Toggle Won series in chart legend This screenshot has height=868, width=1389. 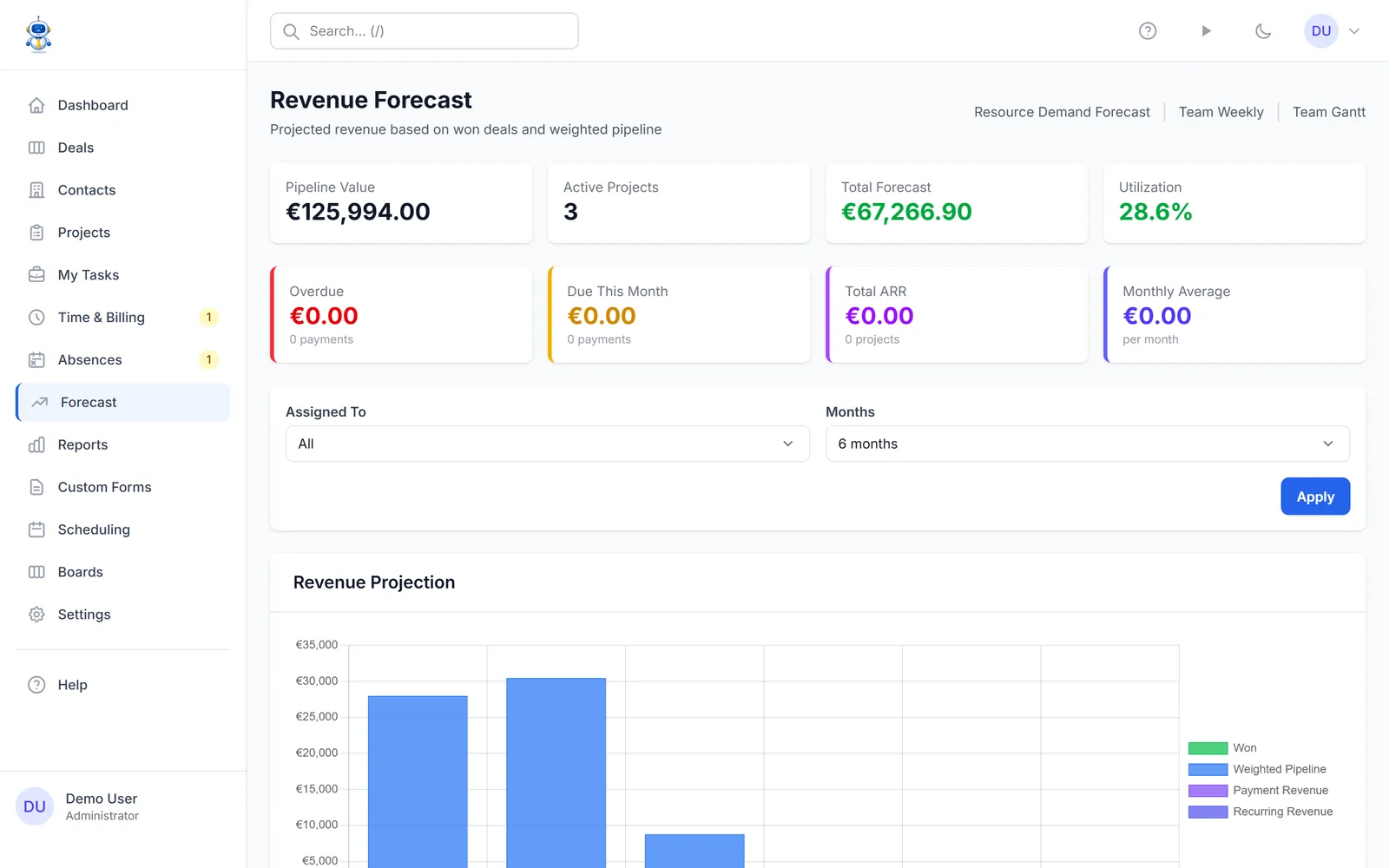[x=1222, y=748]
